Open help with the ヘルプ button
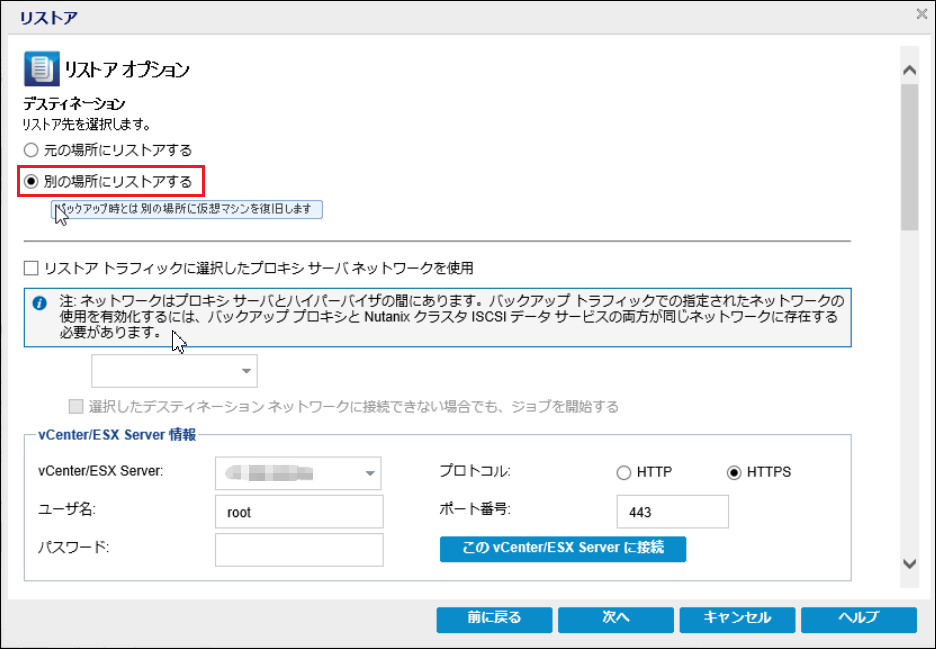Screen dimensions: 936x649 [x=858, y=619]
